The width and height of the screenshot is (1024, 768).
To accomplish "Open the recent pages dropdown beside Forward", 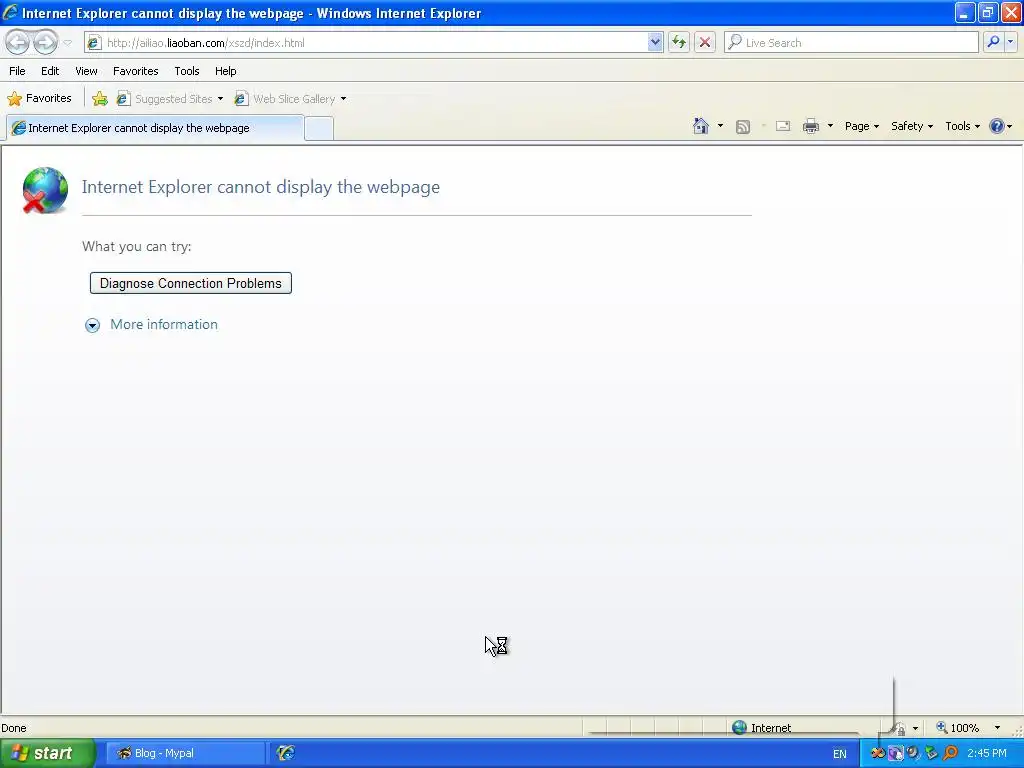I will 67,43.
